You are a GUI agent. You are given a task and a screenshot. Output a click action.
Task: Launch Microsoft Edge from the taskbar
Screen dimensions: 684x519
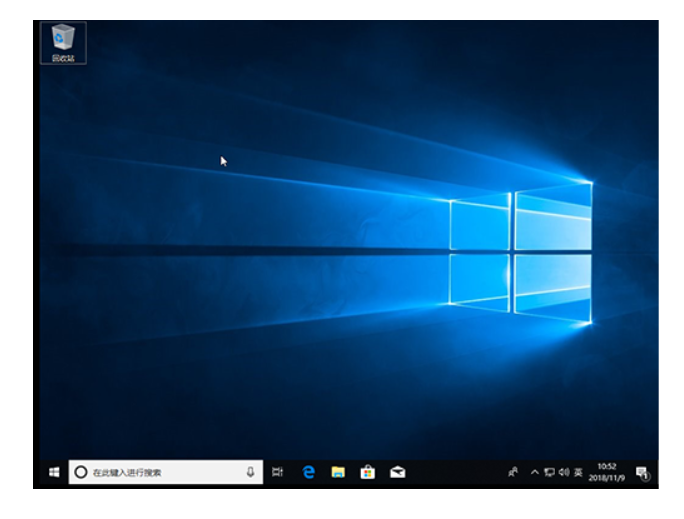[x=309, y=472]
